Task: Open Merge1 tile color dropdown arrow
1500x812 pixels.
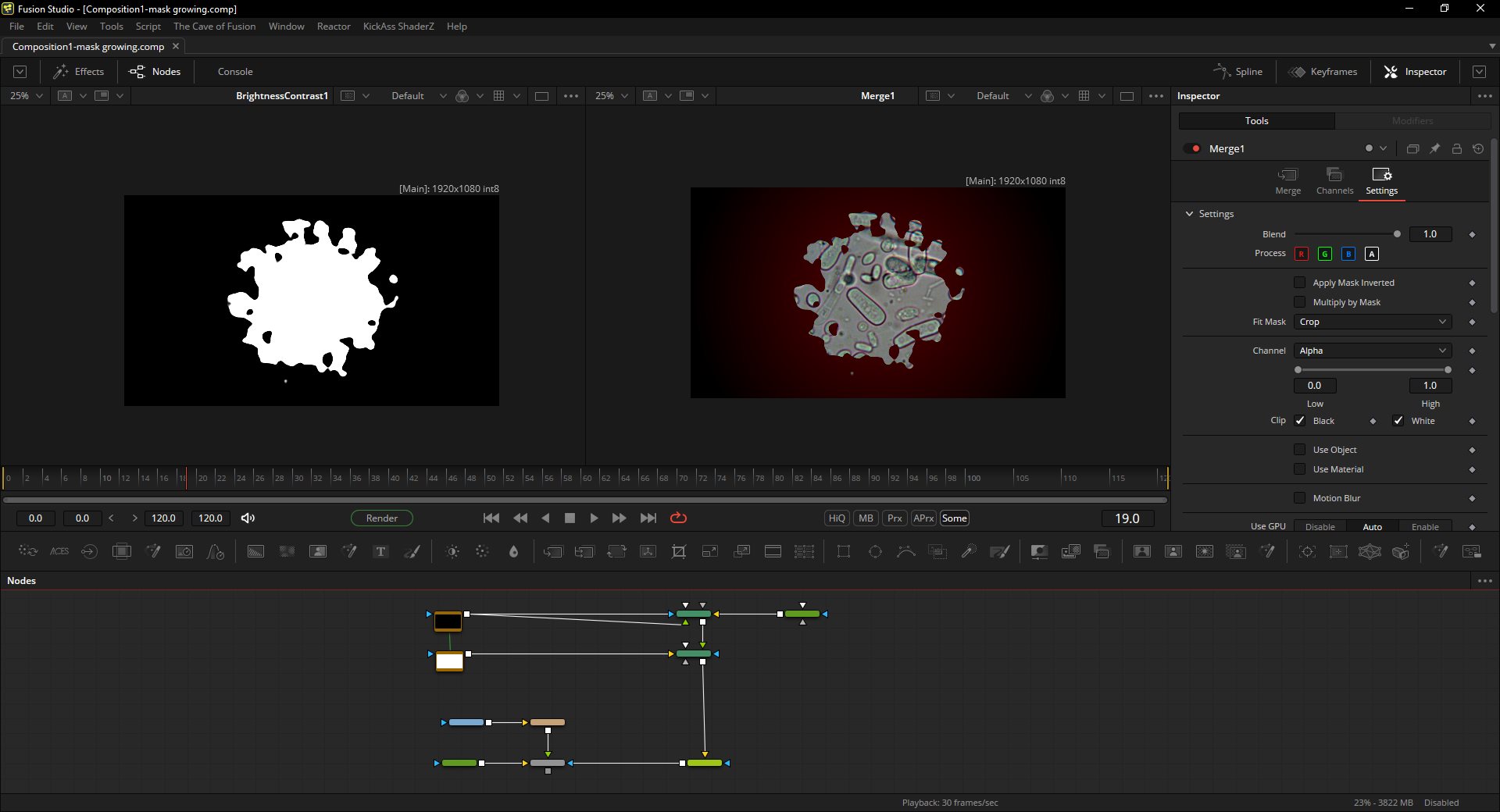Action: click(1384, 148)
